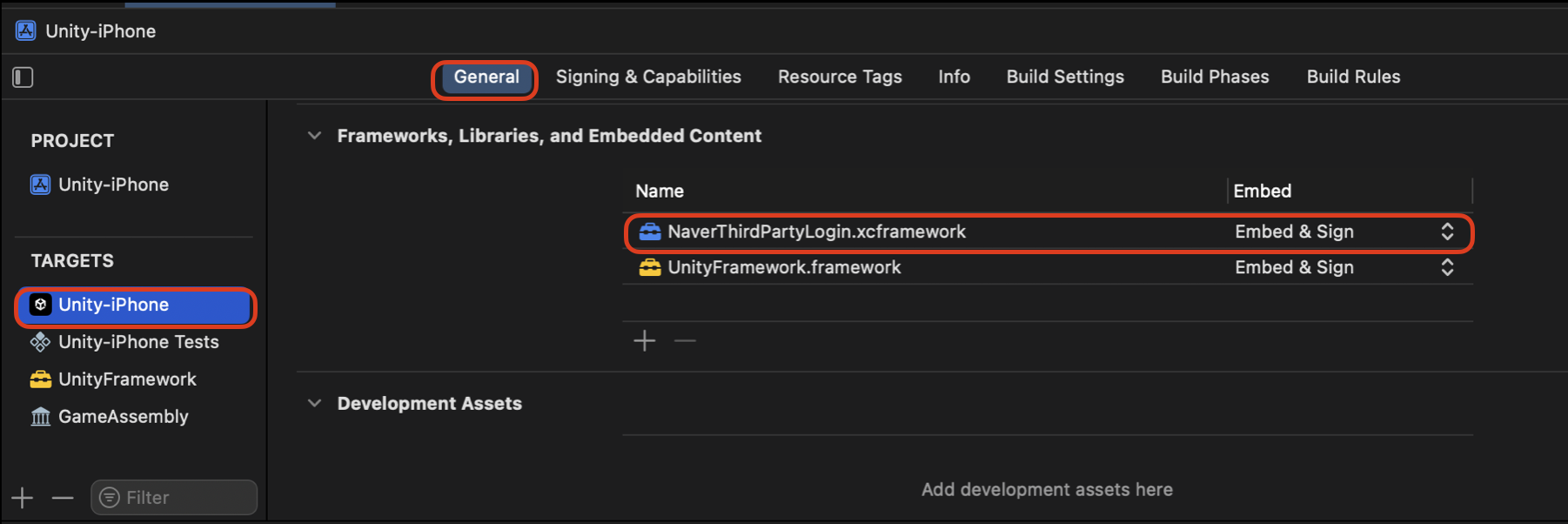Switch to Signing & Capabilities tab
The image size is (1568, 524).
(648, 77)
